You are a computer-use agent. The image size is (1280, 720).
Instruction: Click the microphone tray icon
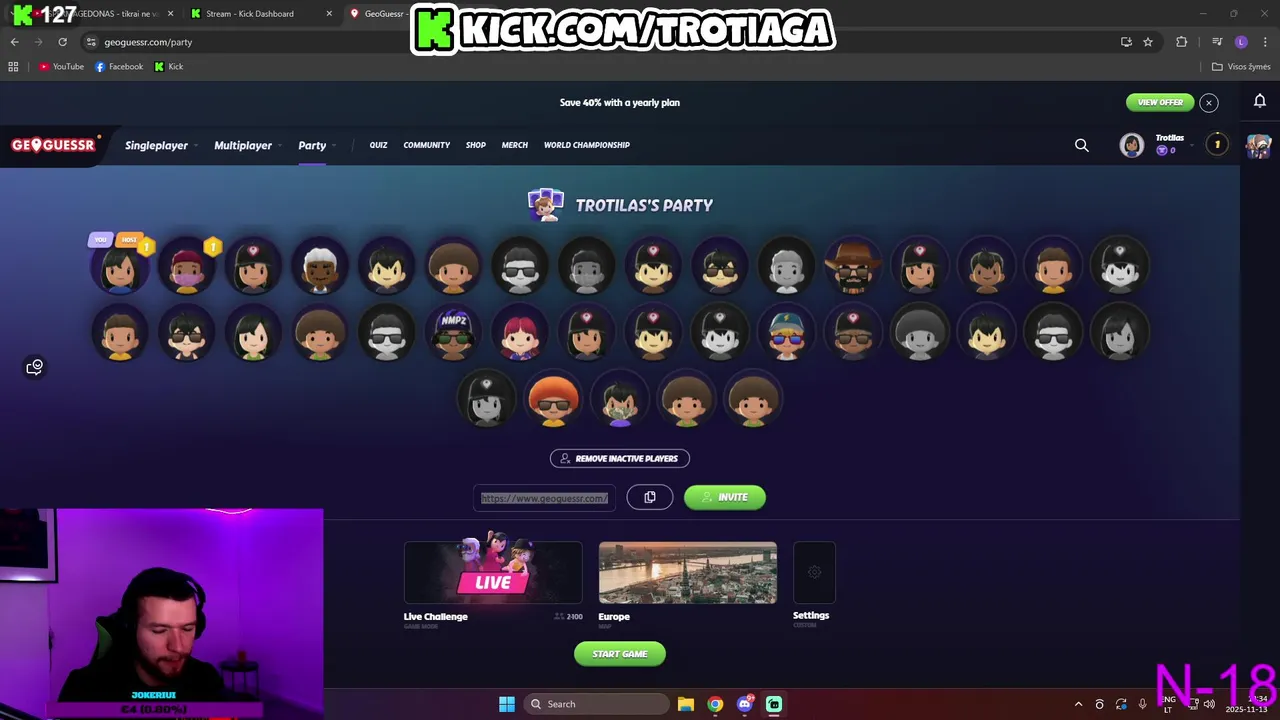(x=1142, y=704)
